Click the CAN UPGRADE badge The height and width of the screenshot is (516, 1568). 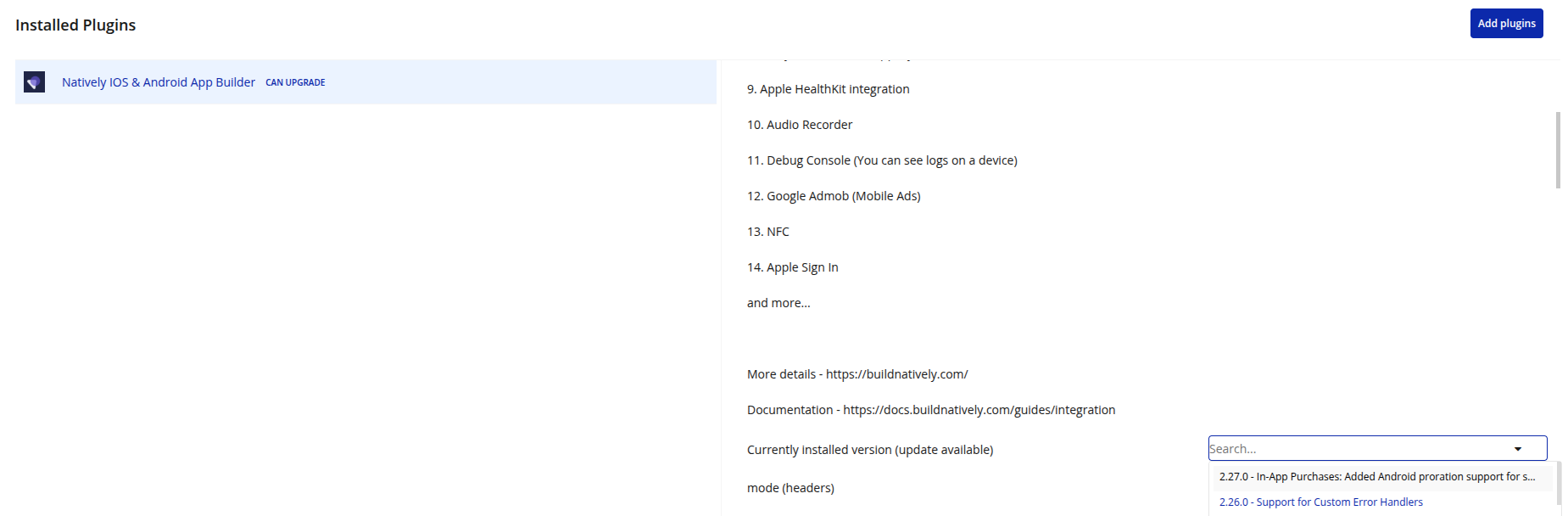pos(295,82)
